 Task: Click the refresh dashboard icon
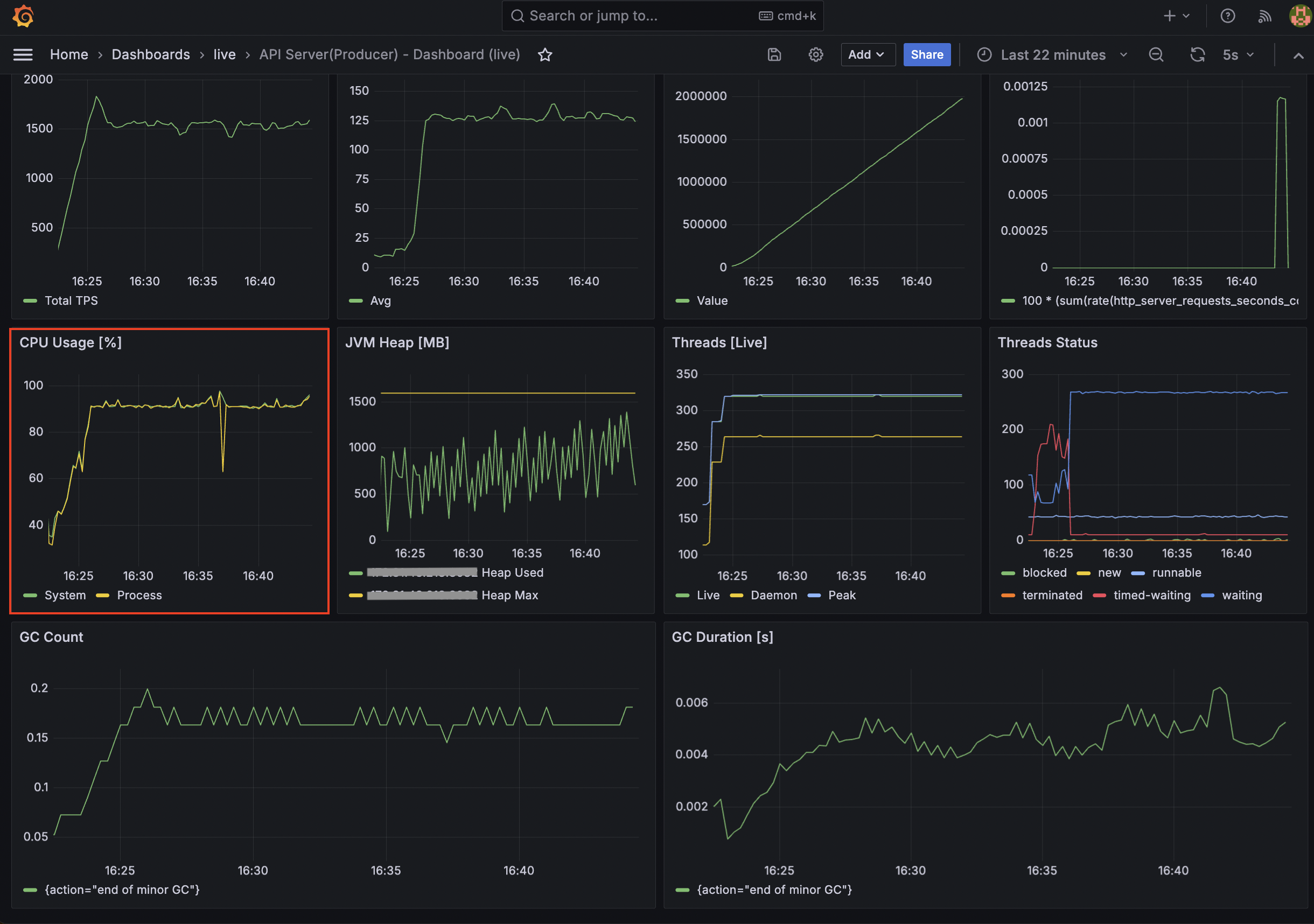coord(1197,55)
